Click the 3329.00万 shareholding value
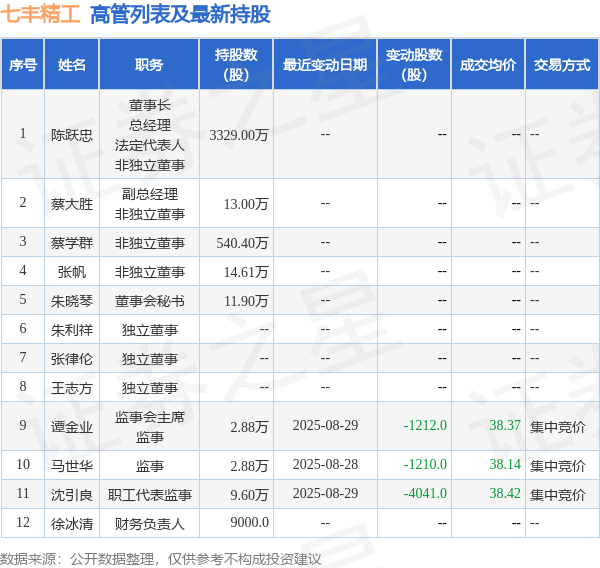 click(239, 135)
